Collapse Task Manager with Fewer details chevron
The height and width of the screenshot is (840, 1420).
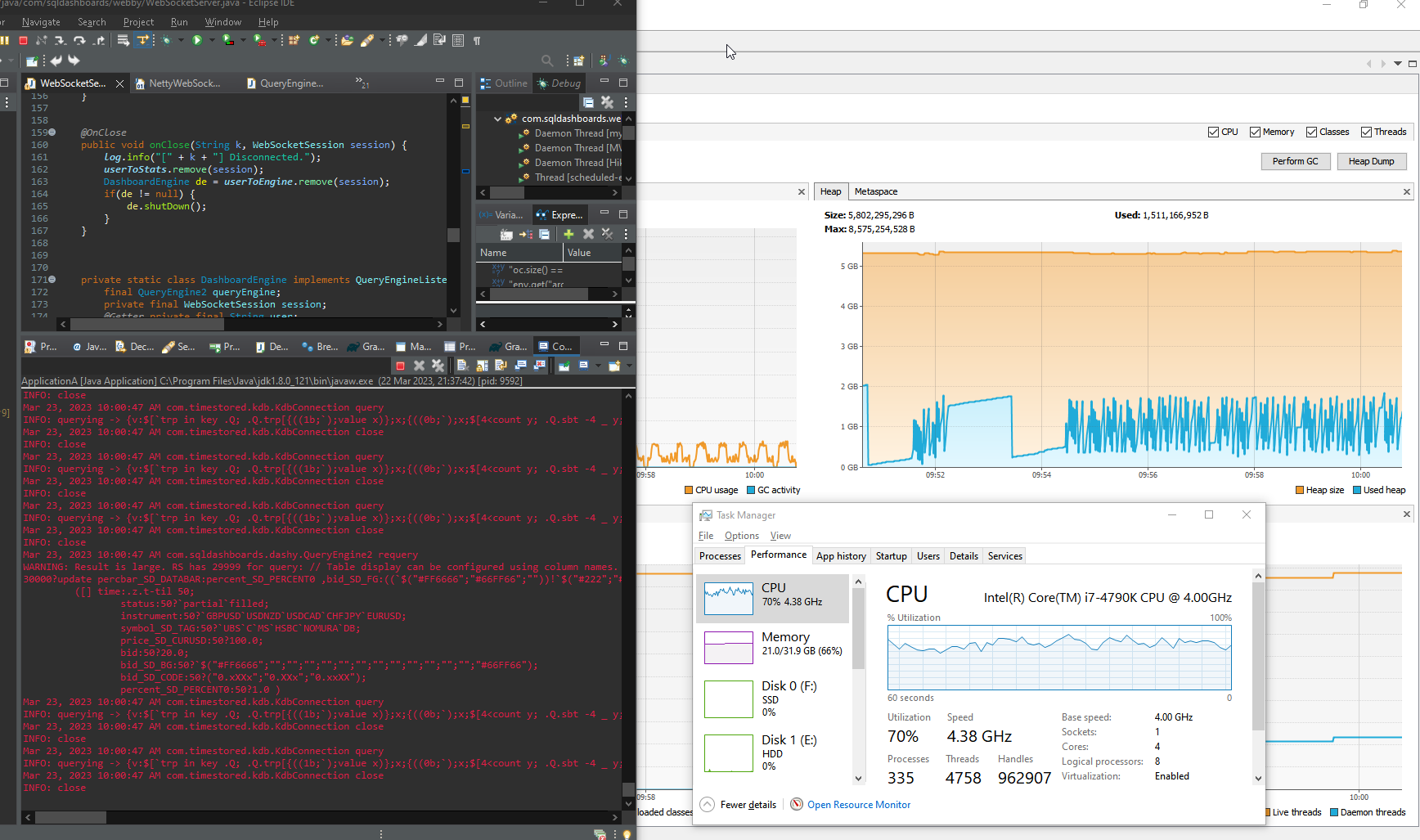coord(708,804)
